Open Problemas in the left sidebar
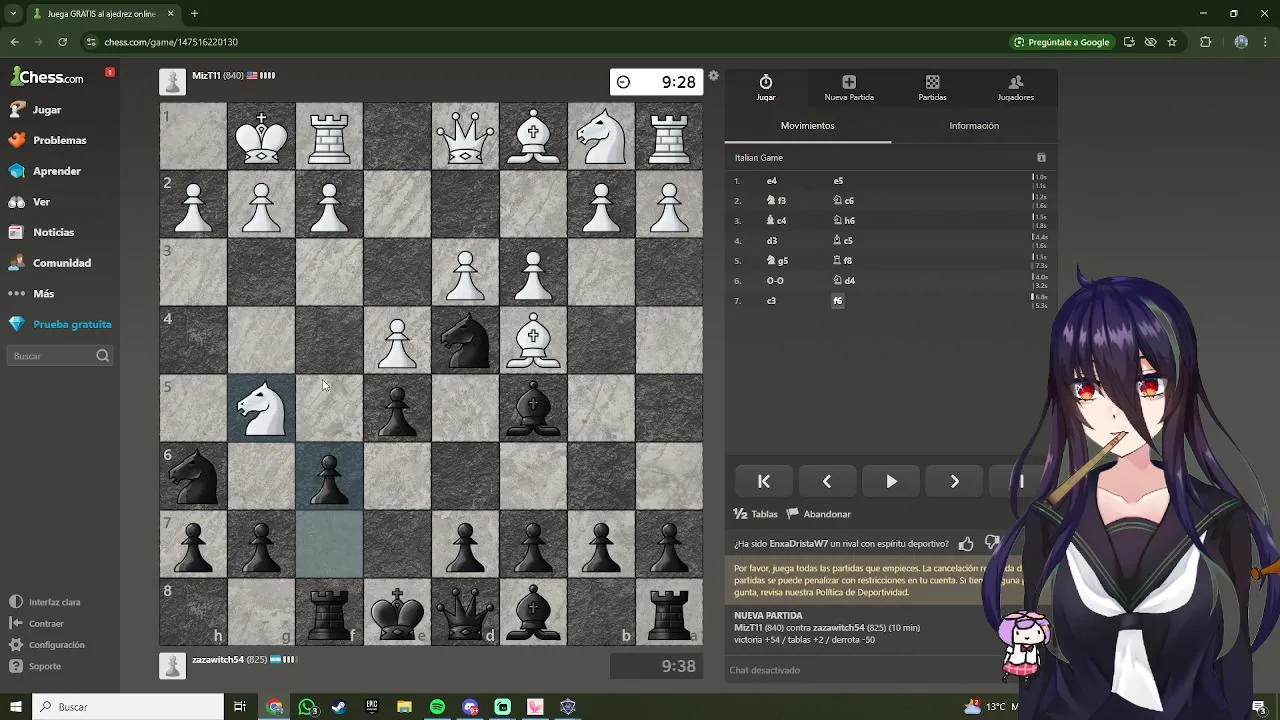The height and width of the screenshot is (720, 1280). tap(60, 141)
